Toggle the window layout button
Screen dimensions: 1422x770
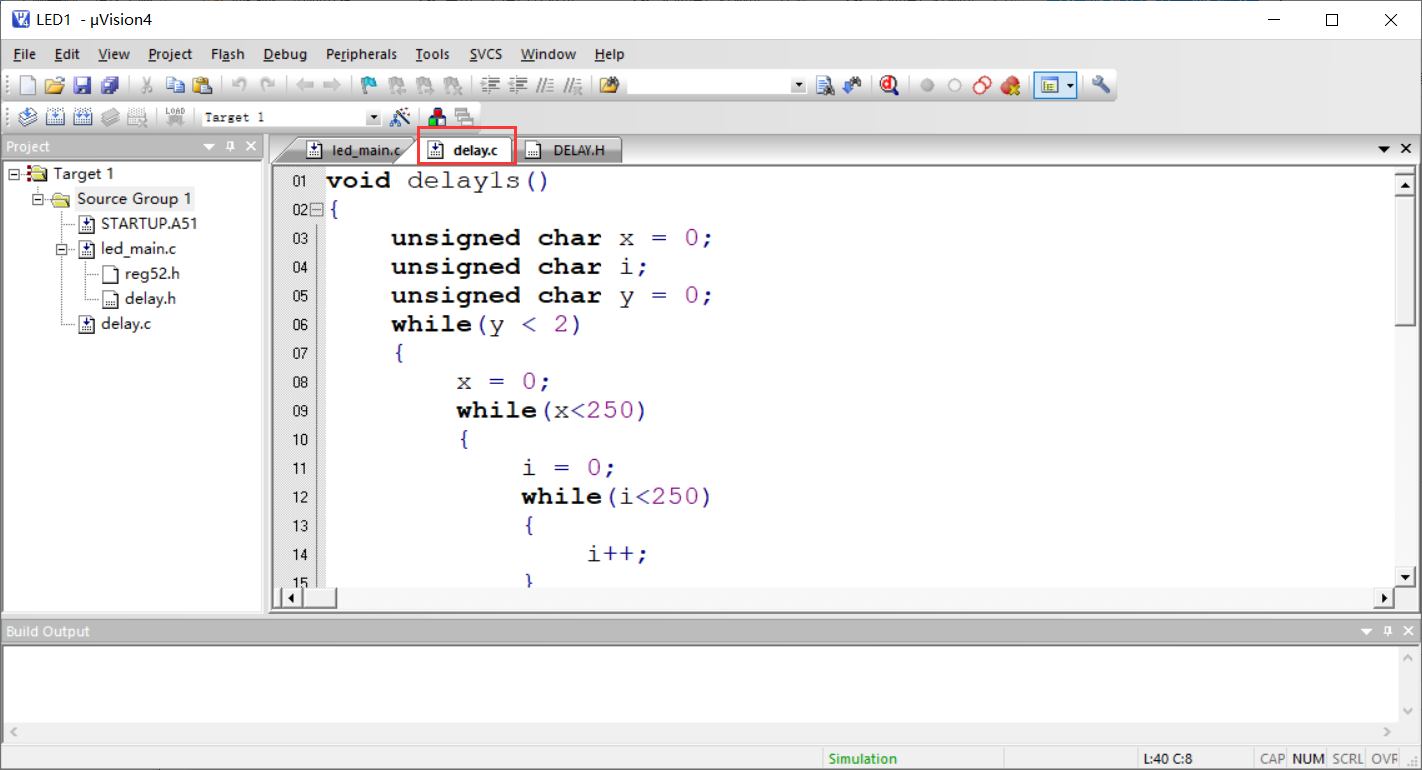(x=1049, y=86)
